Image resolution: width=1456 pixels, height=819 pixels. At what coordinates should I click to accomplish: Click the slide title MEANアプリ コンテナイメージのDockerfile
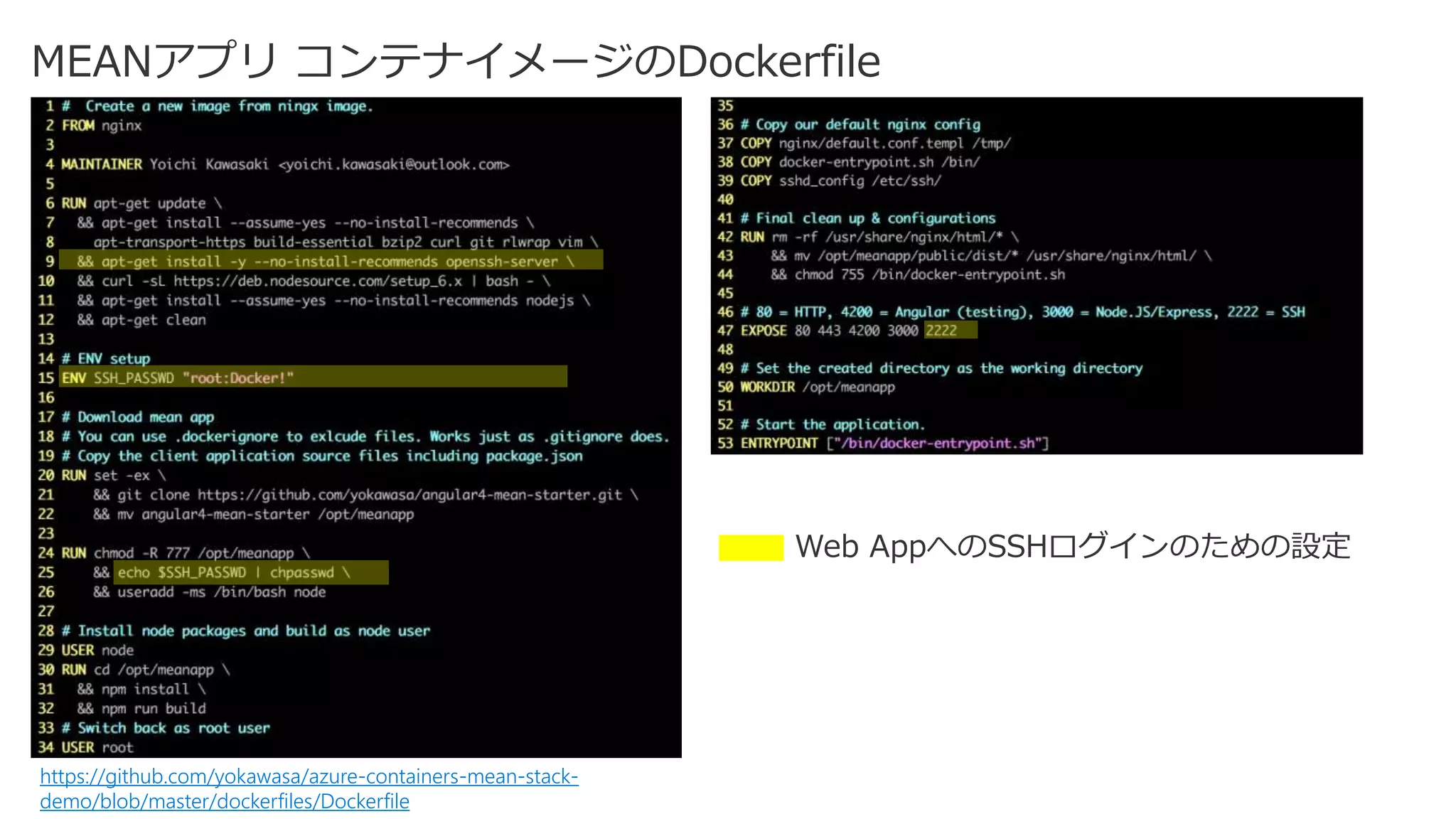456,61
